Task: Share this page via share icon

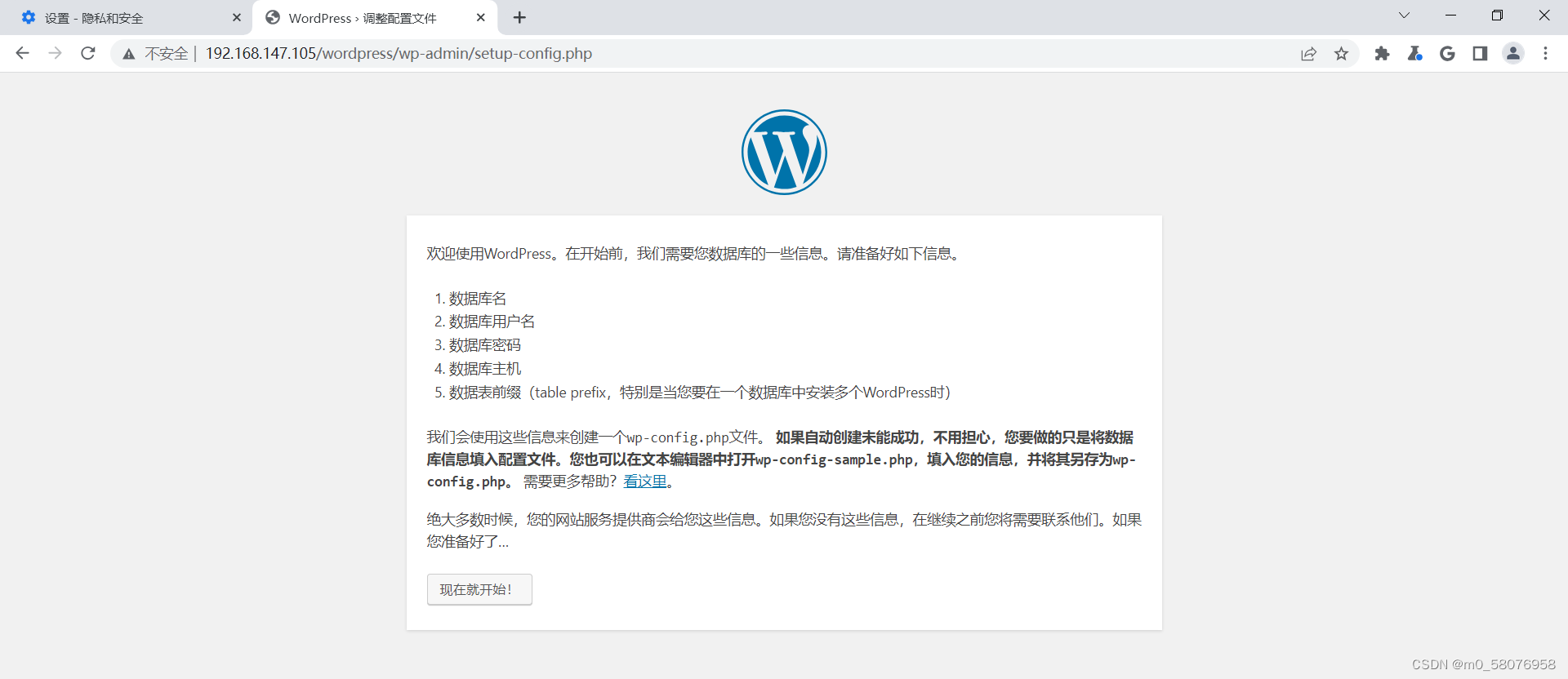Action: 1308,54
